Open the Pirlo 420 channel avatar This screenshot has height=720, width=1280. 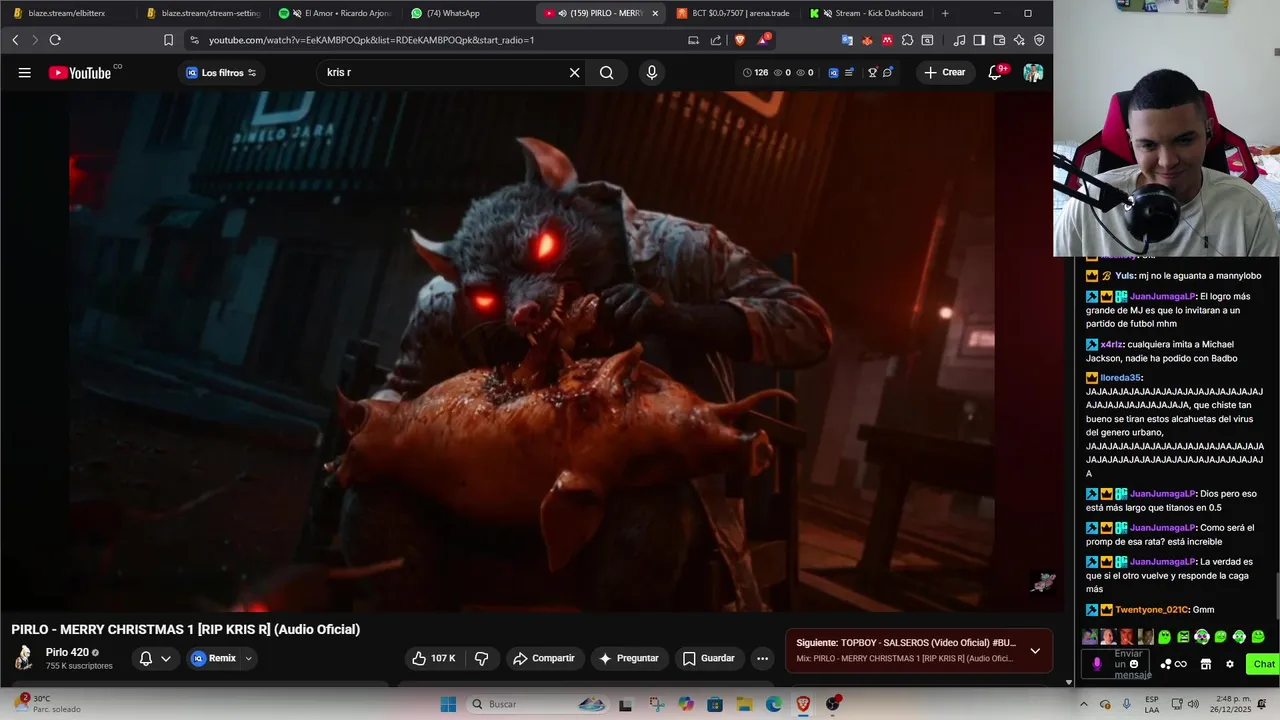(24, 657)
